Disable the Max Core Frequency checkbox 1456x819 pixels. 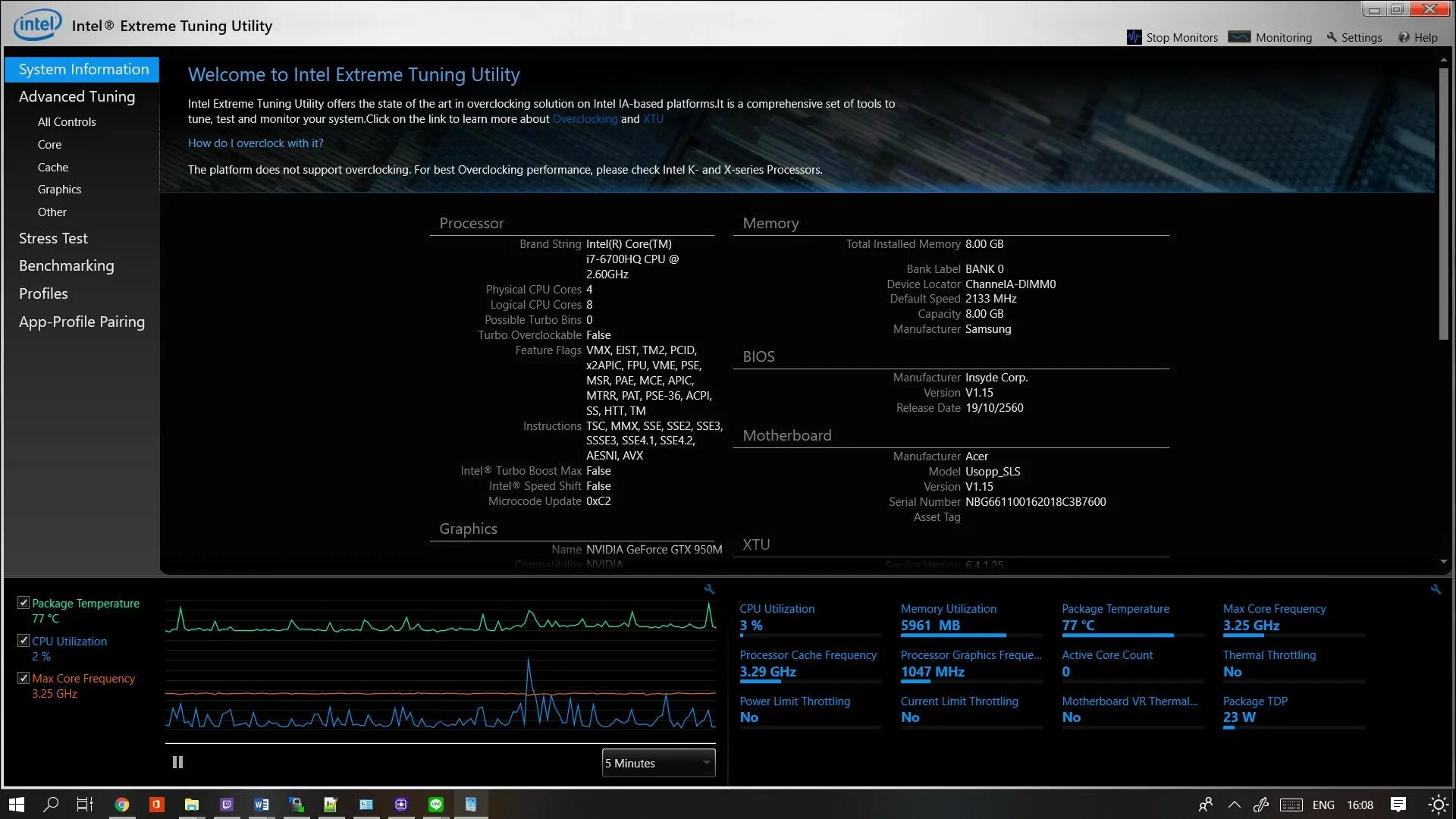coord(24,678)
